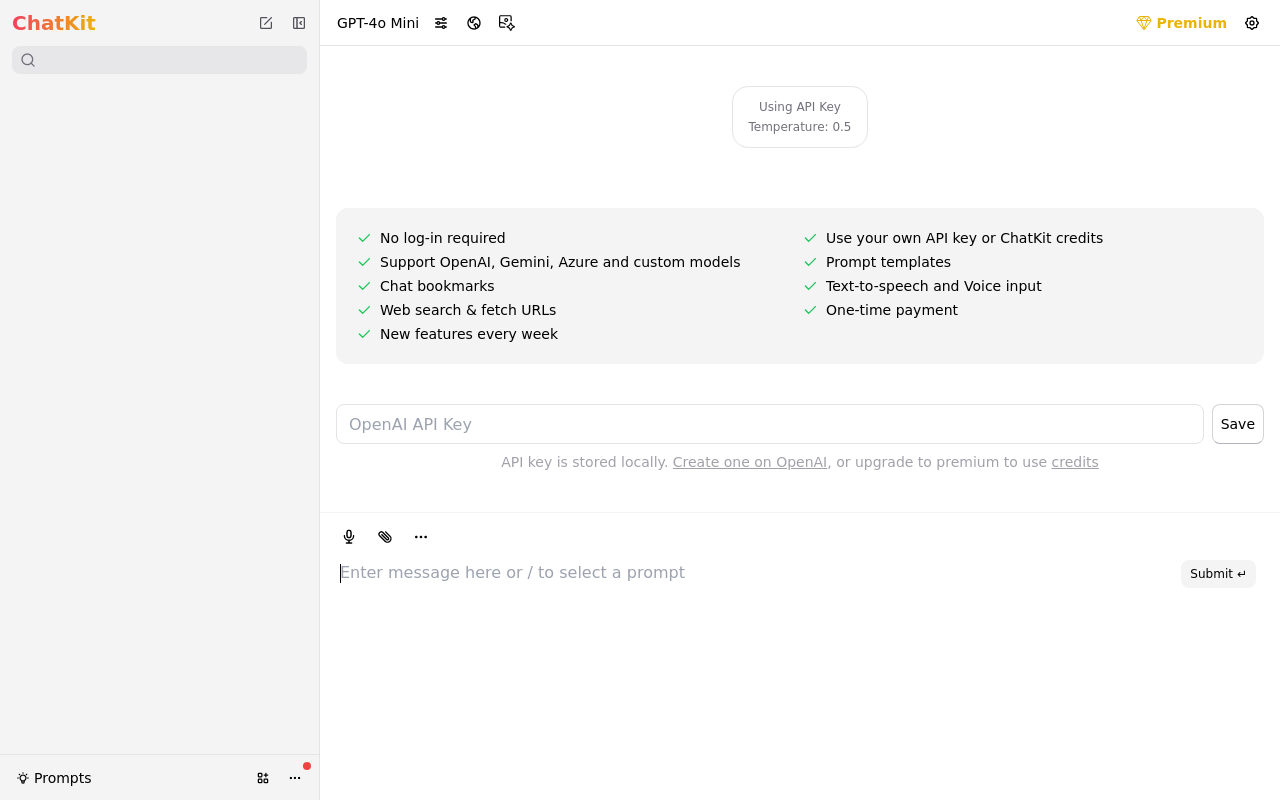Toggle the web search globe icon
Image resolution: width=1280 pixels, height=800 pixels.
(474, 23)
